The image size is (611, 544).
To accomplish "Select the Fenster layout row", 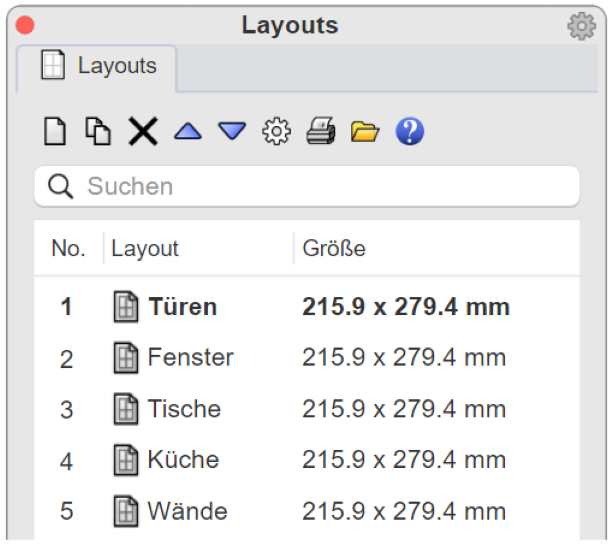I will pyautogui.click(x=307, y=357).
